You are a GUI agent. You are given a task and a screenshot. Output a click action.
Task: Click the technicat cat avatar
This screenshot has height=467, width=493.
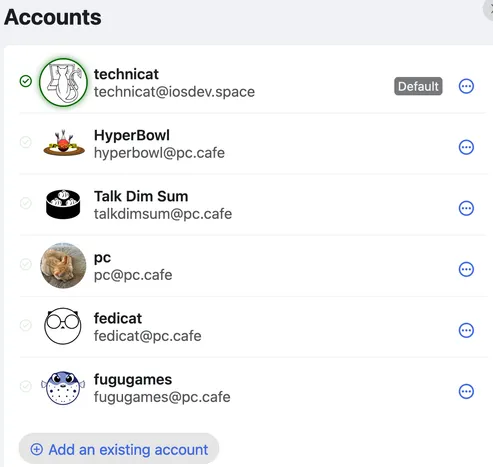click(63, 82)
